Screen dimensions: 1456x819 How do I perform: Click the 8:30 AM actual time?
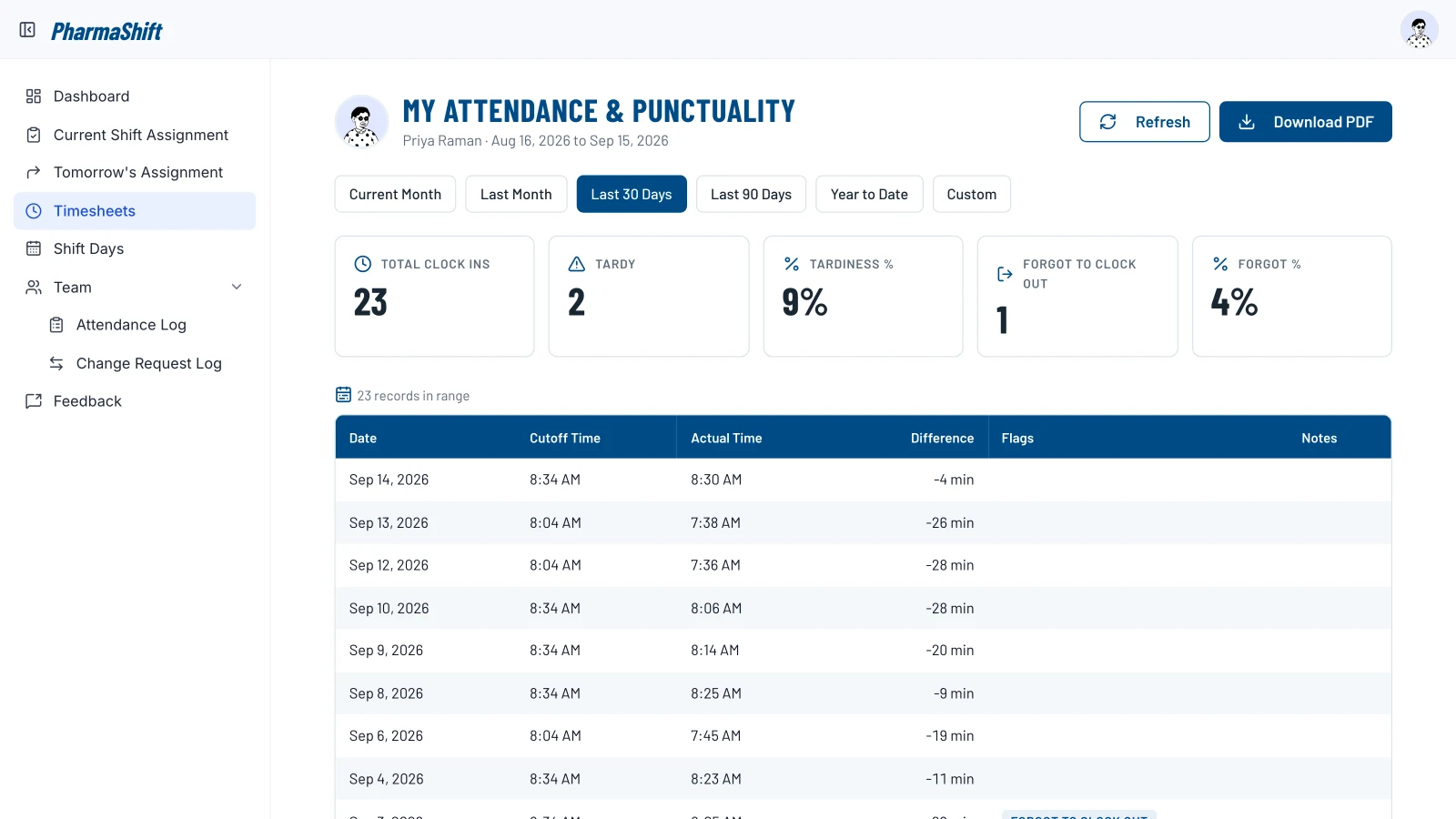click(x=716, y=480)
